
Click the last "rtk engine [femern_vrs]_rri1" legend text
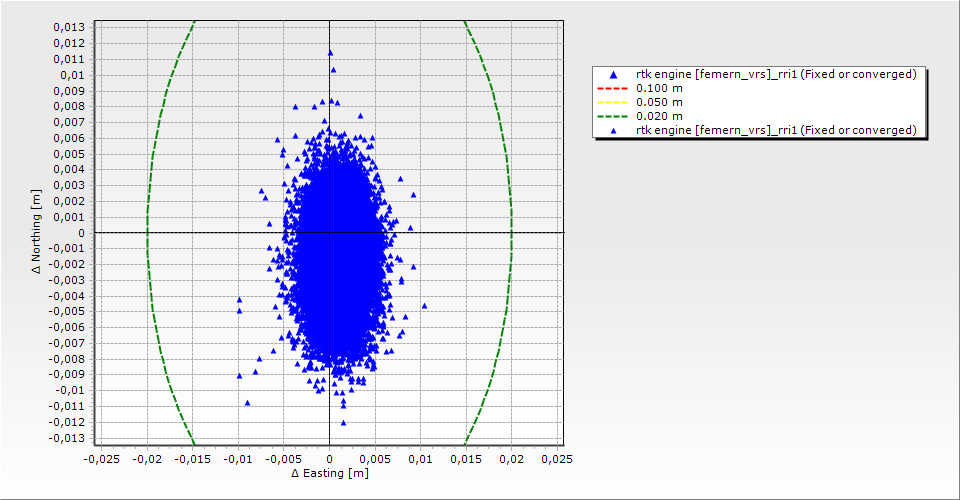(776, 130)
